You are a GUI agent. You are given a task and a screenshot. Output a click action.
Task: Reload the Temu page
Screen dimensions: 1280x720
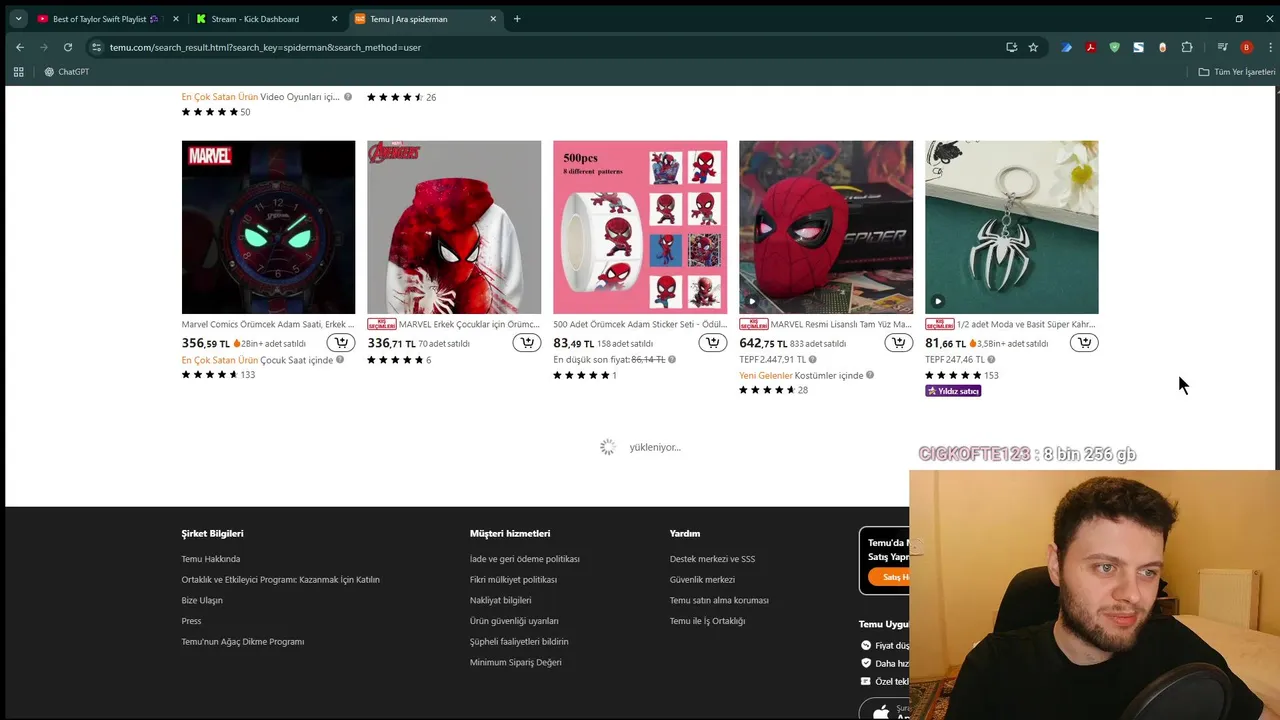click(x=68, y=47)
